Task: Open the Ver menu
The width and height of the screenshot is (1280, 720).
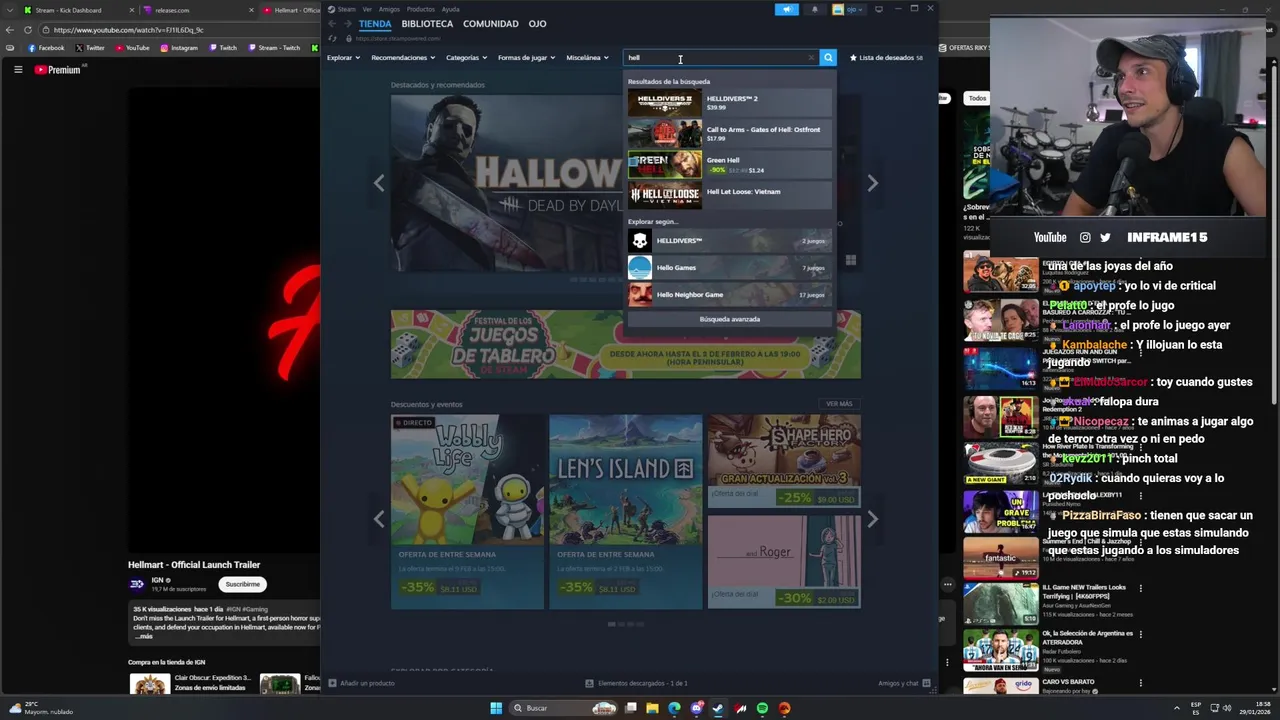Action: (367, 9)
